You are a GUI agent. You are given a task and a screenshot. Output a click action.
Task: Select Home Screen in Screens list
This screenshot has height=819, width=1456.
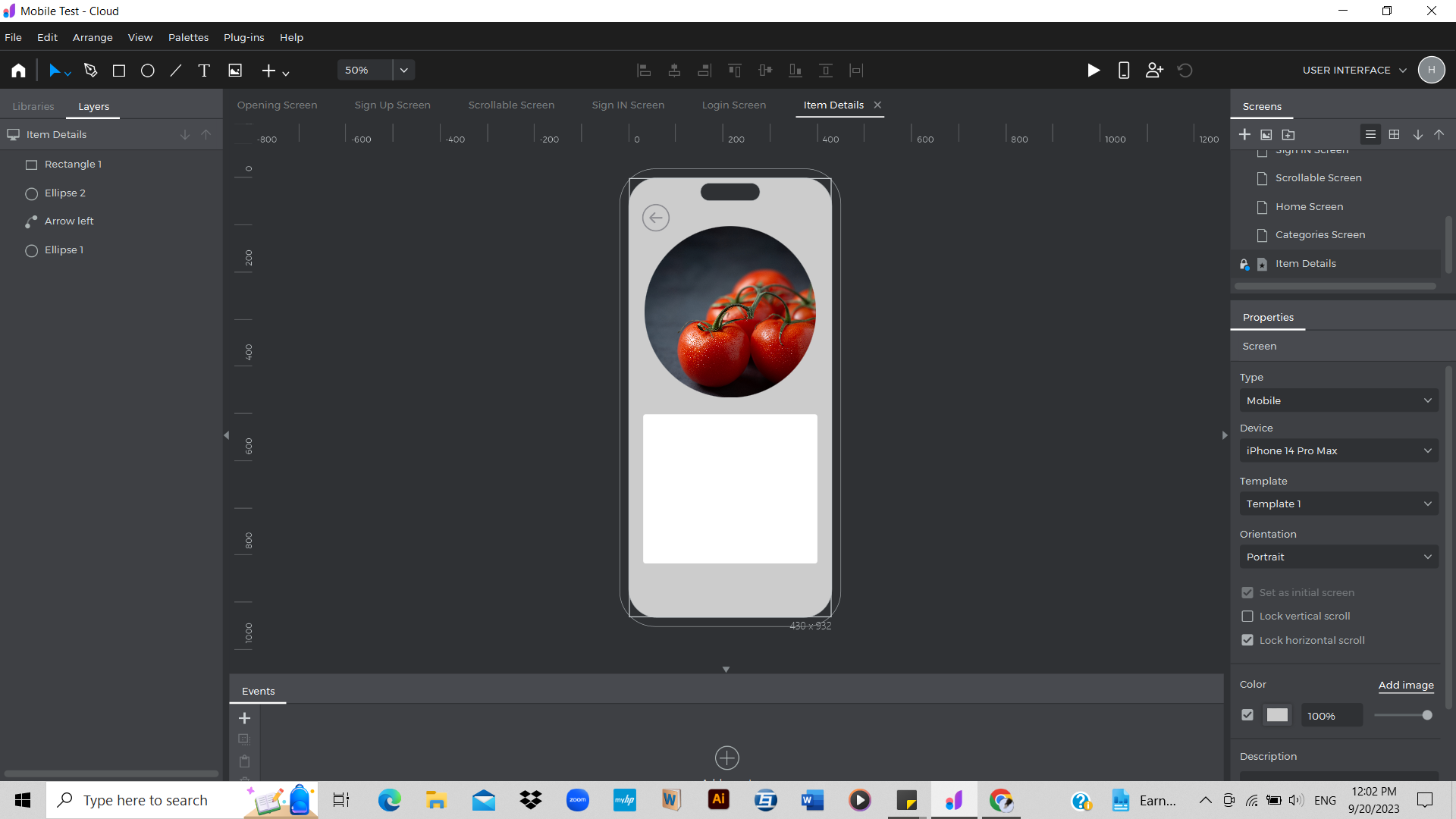(1309, 206)
